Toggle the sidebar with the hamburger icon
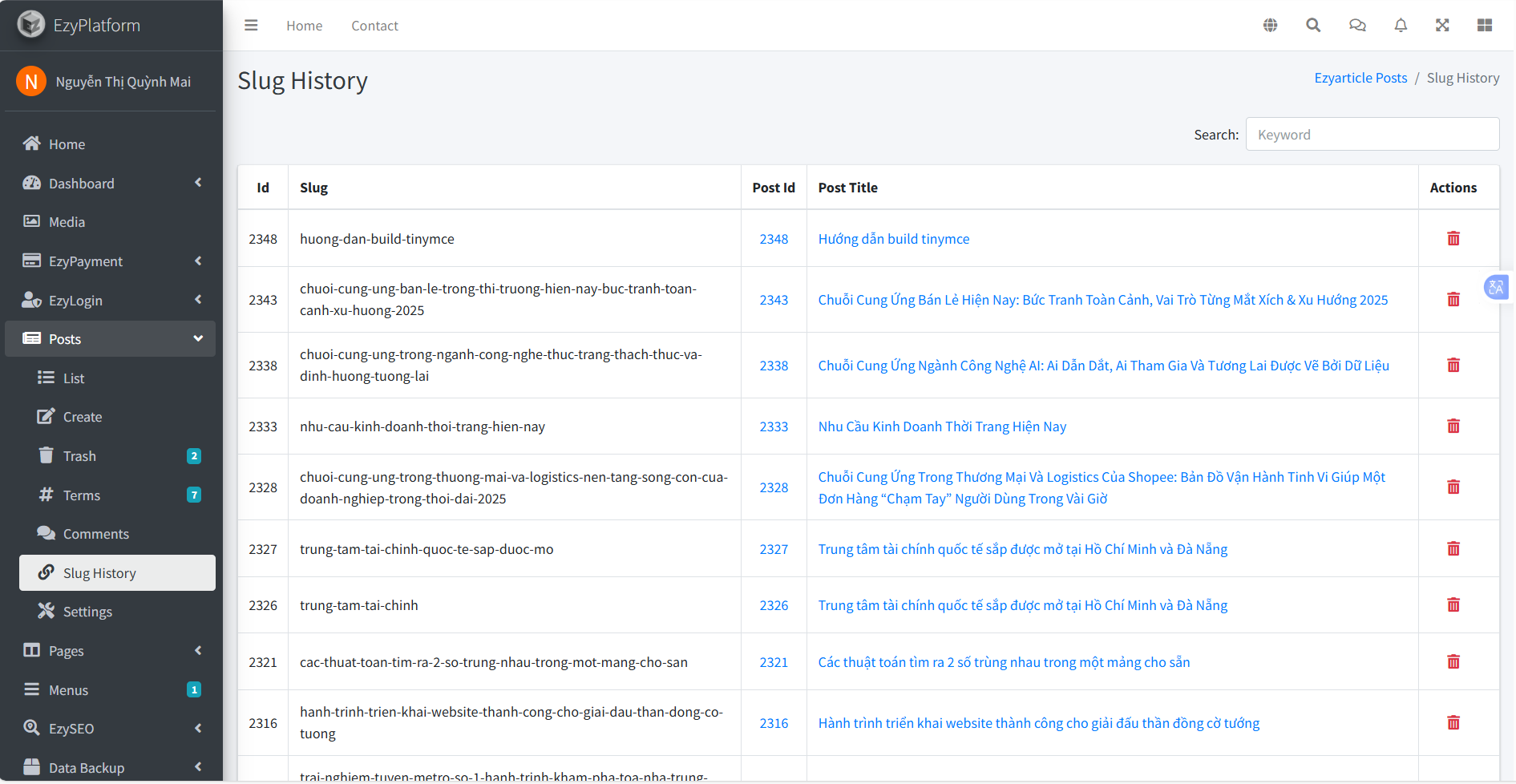1516x784 pixels. tap(251, 25)
